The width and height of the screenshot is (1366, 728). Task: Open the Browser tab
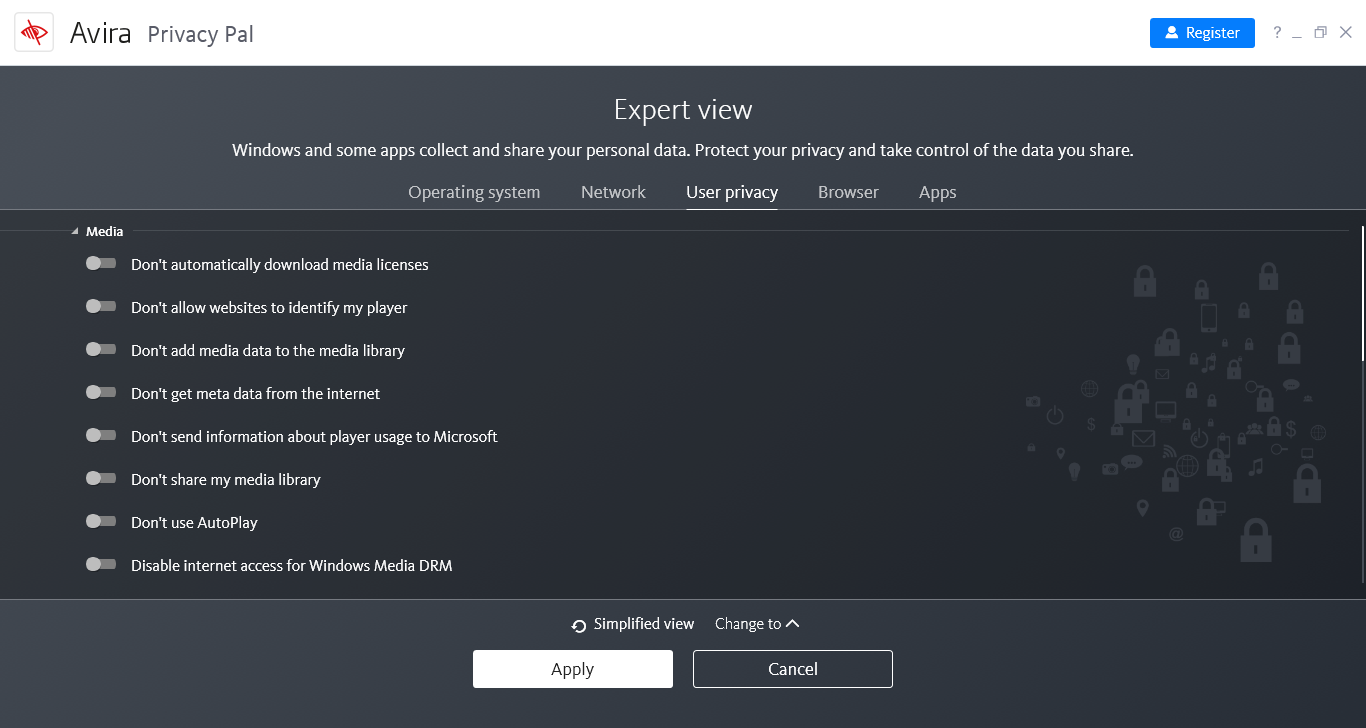(x=848, y=192)
